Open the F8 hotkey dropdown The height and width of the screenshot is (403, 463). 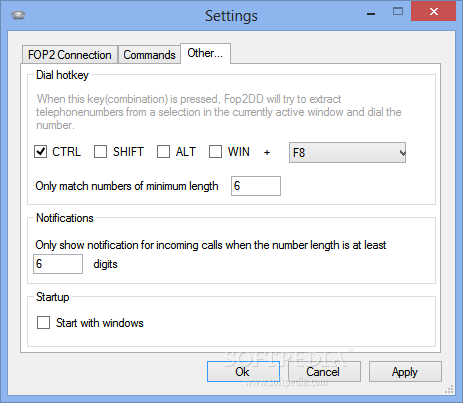click(347, 153)
